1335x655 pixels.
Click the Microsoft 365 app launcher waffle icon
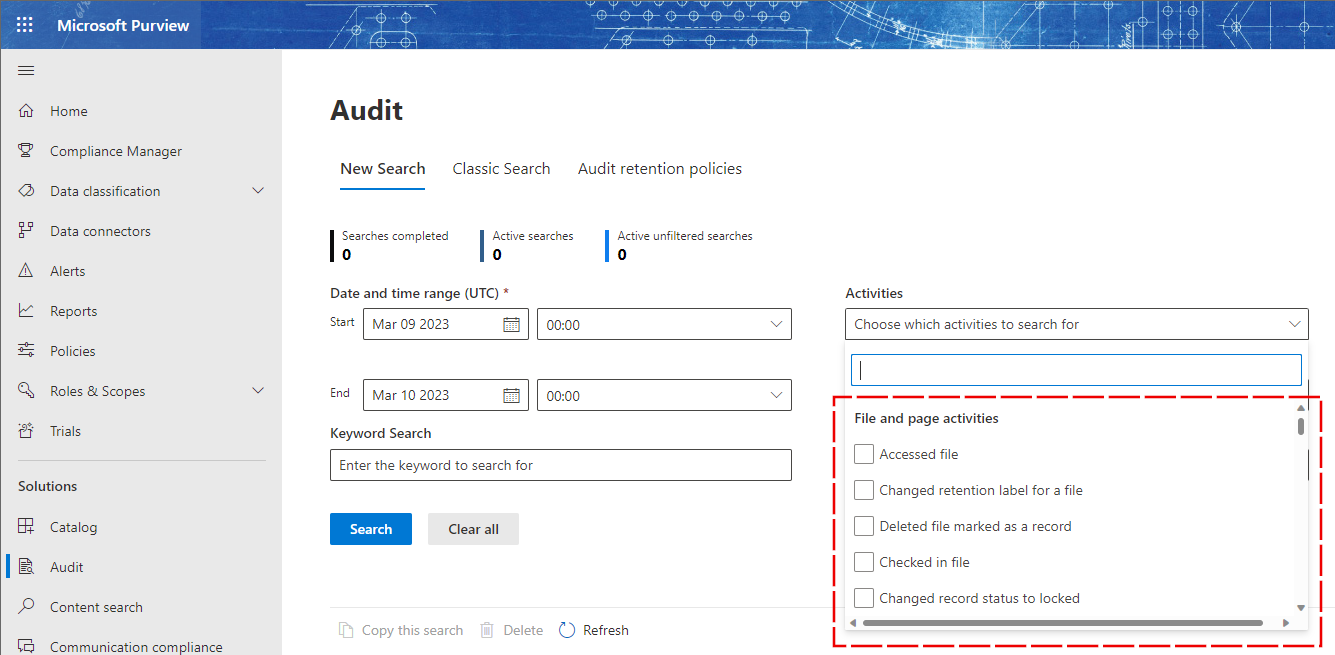24,24
